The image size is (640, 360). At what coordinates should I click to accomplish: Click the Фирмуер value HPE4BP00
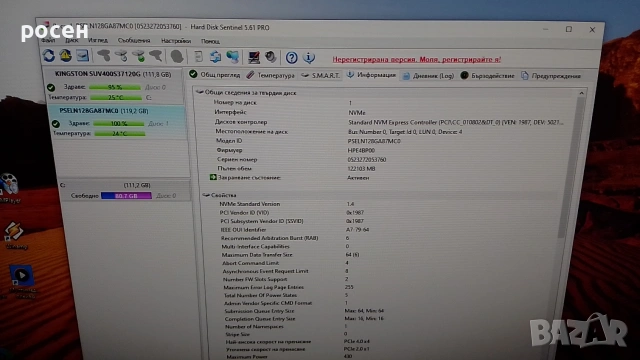[361, 151]
